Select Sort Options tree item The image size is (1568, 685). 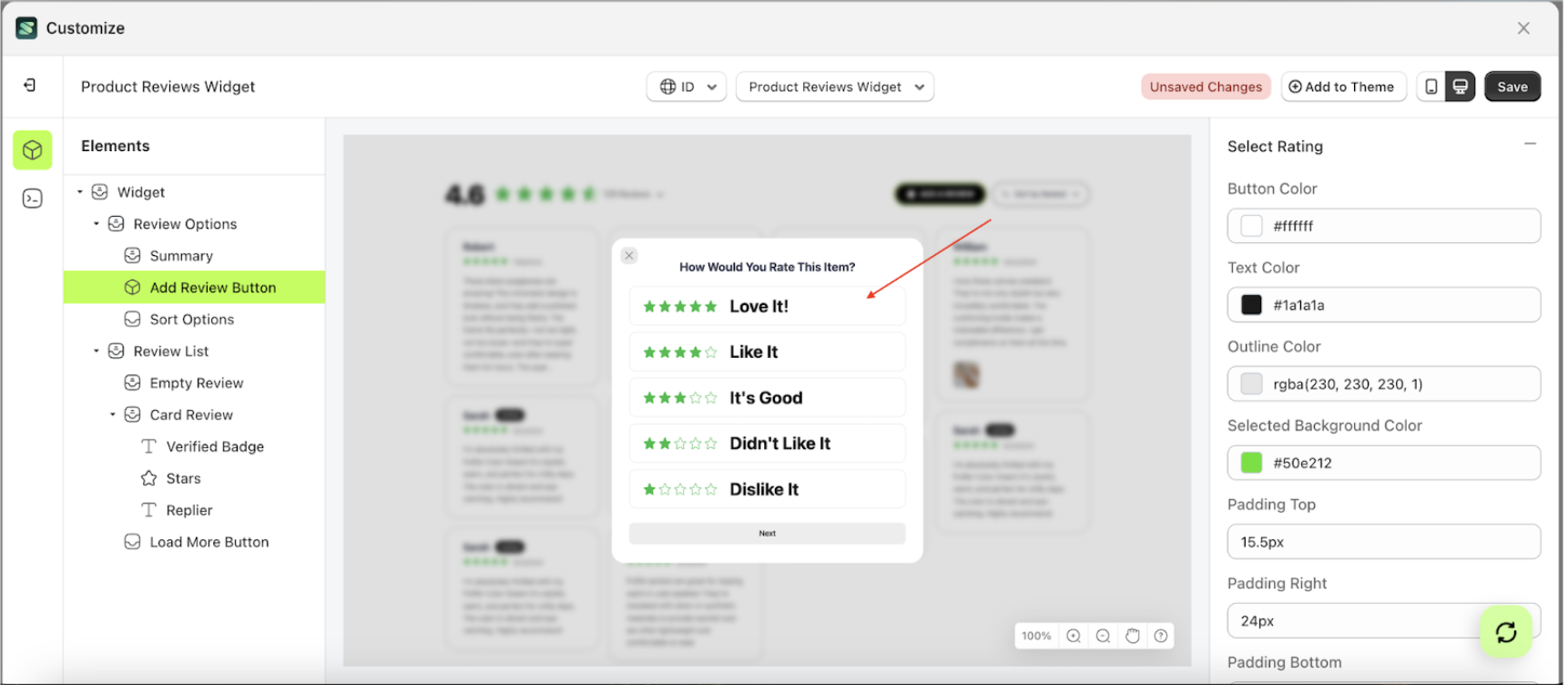tap(194, 320)
